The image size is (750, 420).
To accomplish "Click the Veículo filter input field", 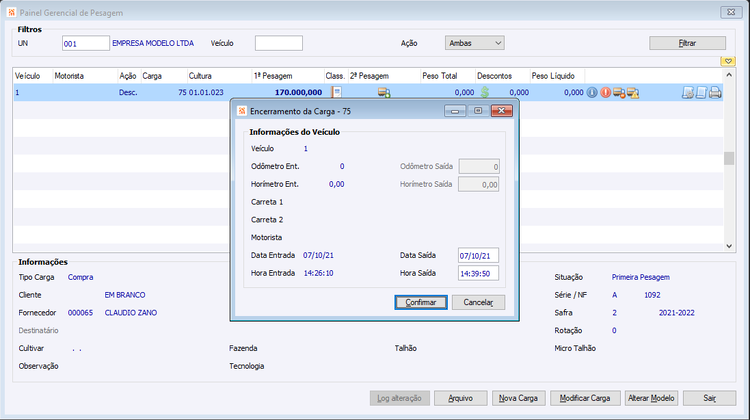I will coord(279,43).
